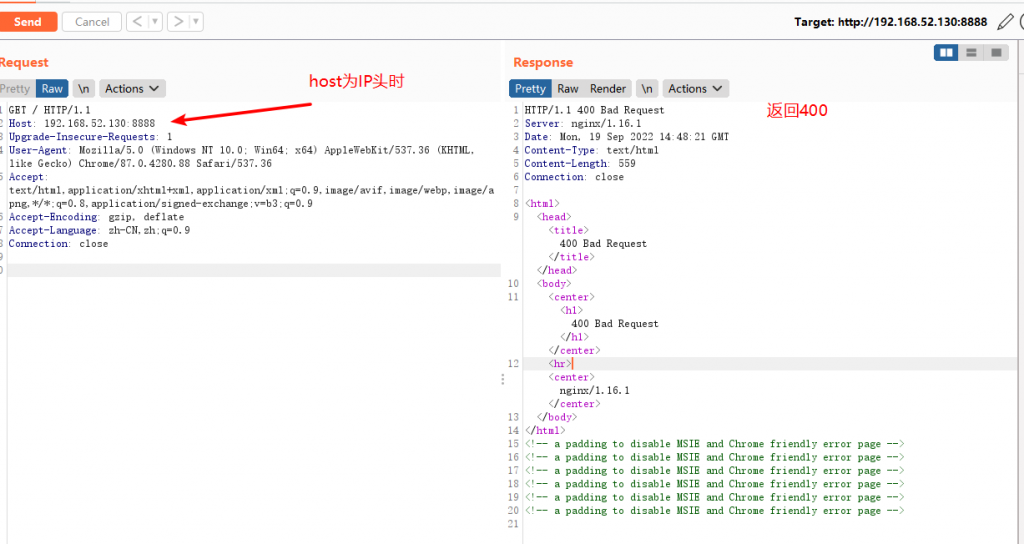Switch to combined single-panel layout view
This screenshot has height=544, width=1024.
pos(996,52)
